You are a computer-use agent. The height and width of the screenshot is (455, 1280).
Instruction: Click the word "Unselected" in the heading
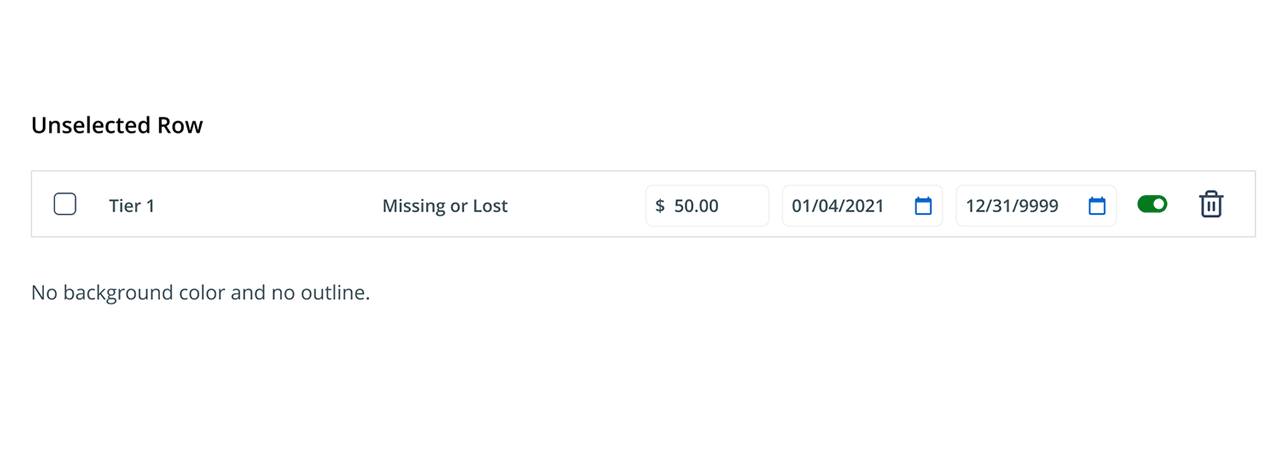pyautogui.click(x=92, y=126)
